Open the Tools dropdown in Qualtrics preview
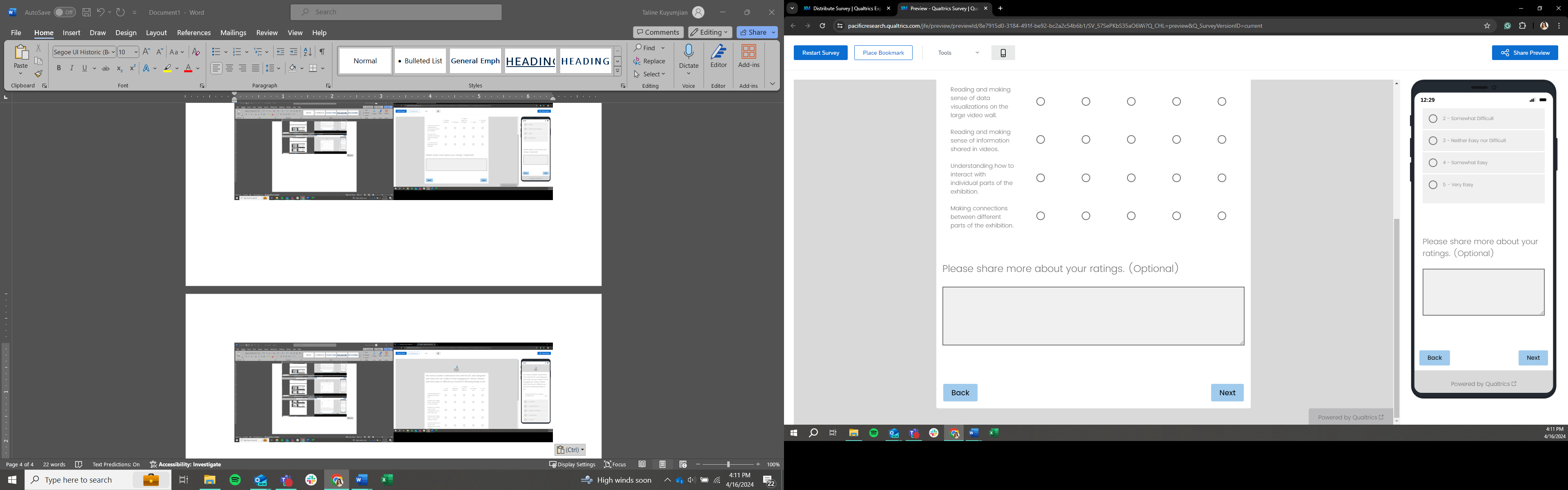 958,53
